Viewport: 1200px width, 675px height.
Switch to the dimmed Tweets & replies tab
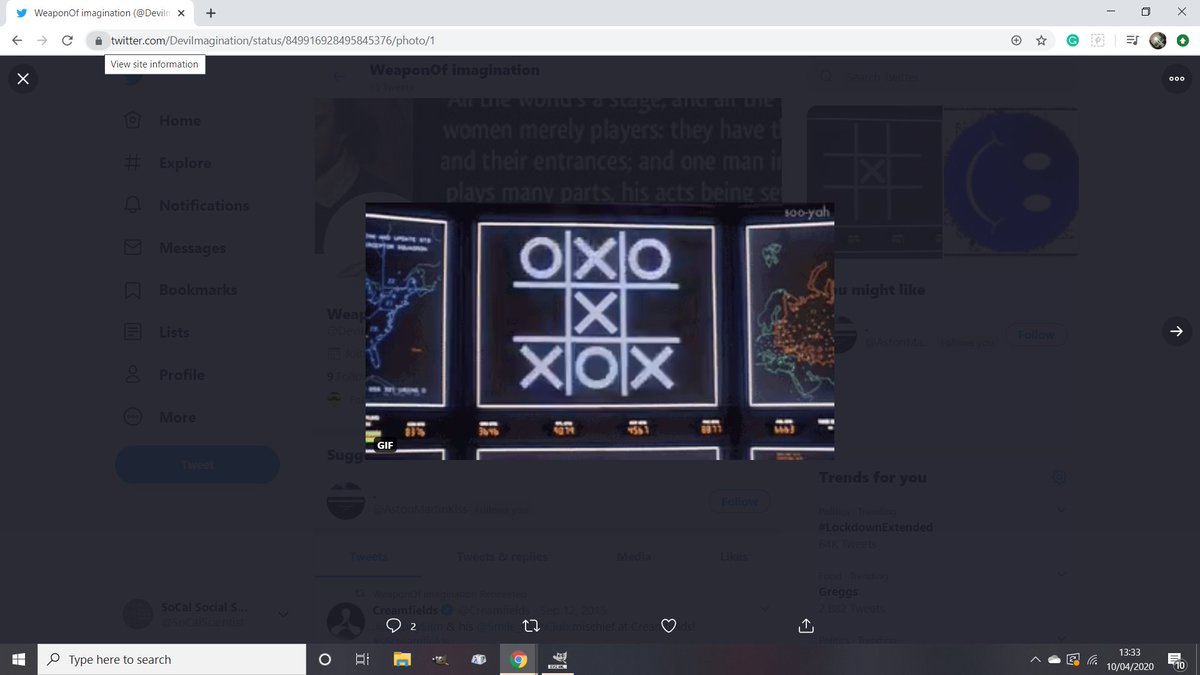pyautogui.click(x=502, y=557)
